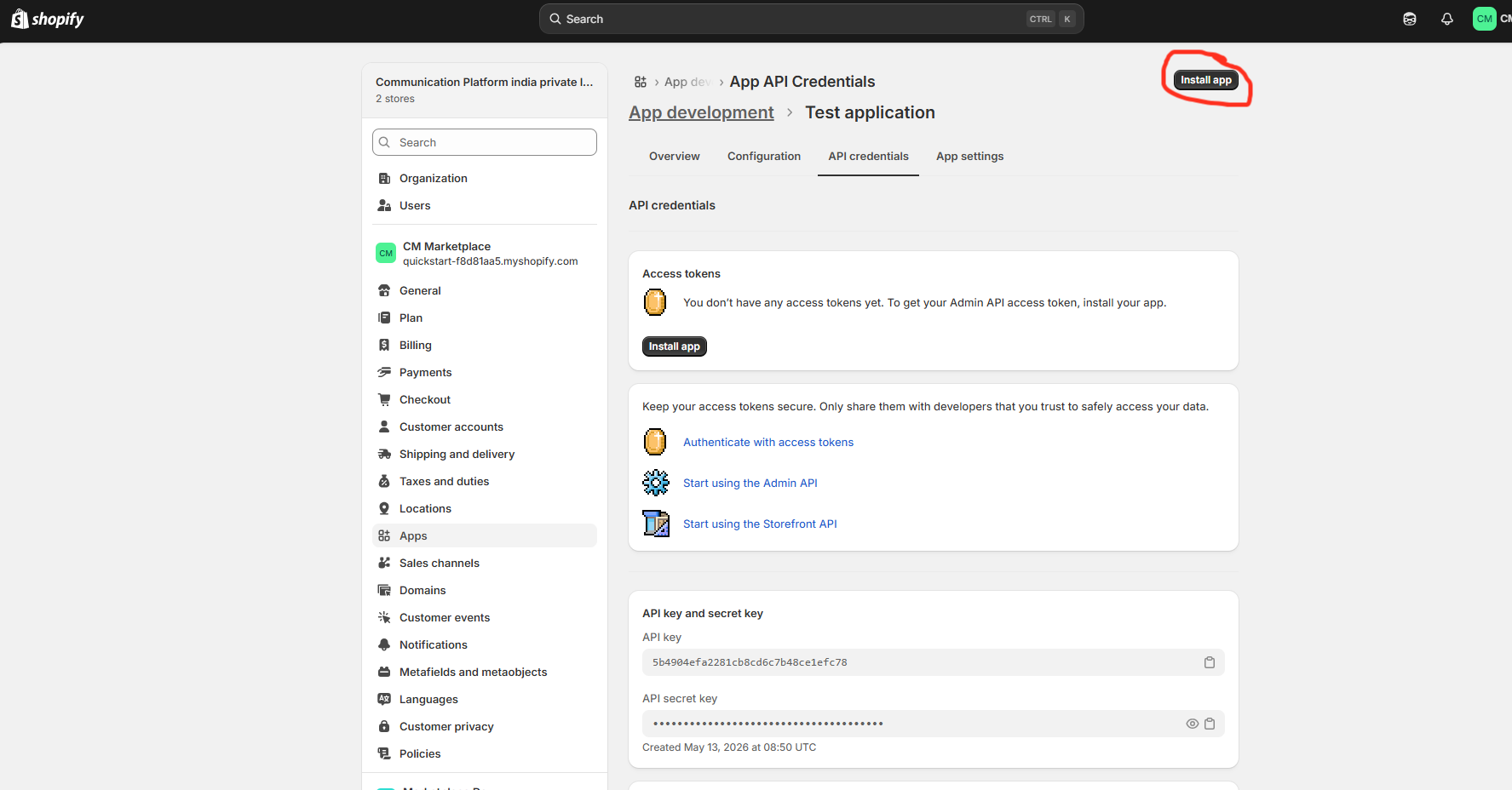Viewport: 1512px width, 790px height.
Task: Select the API credentials tab
Action: point(868,156)
